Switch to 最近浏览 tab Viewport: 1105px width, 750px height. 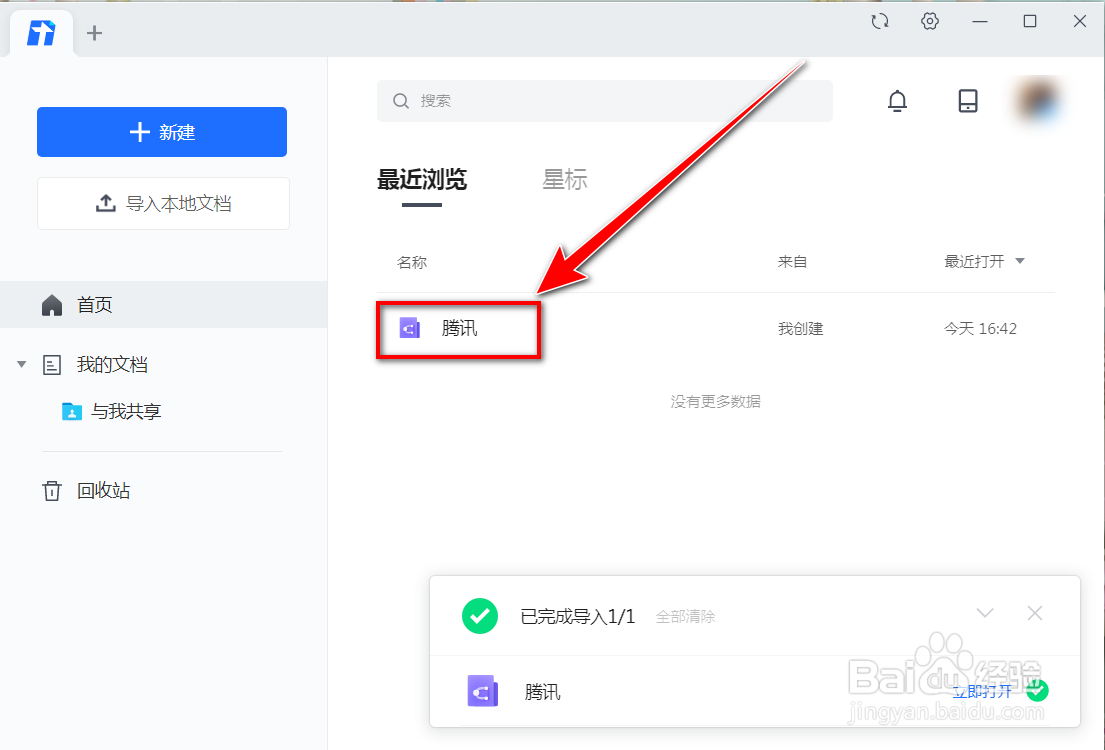point(421,179)
